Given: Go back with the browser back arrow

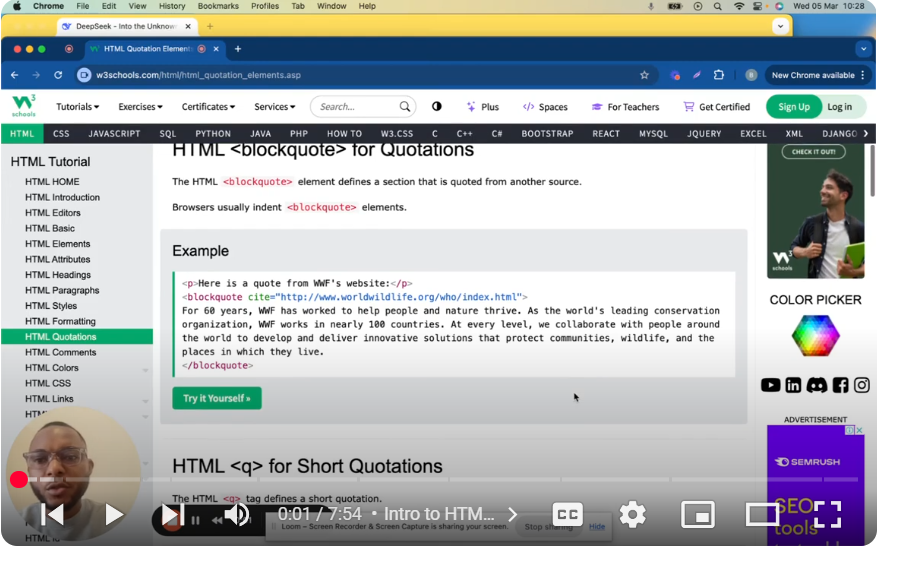Looking at the screenshot, I should tap(15, 75).
